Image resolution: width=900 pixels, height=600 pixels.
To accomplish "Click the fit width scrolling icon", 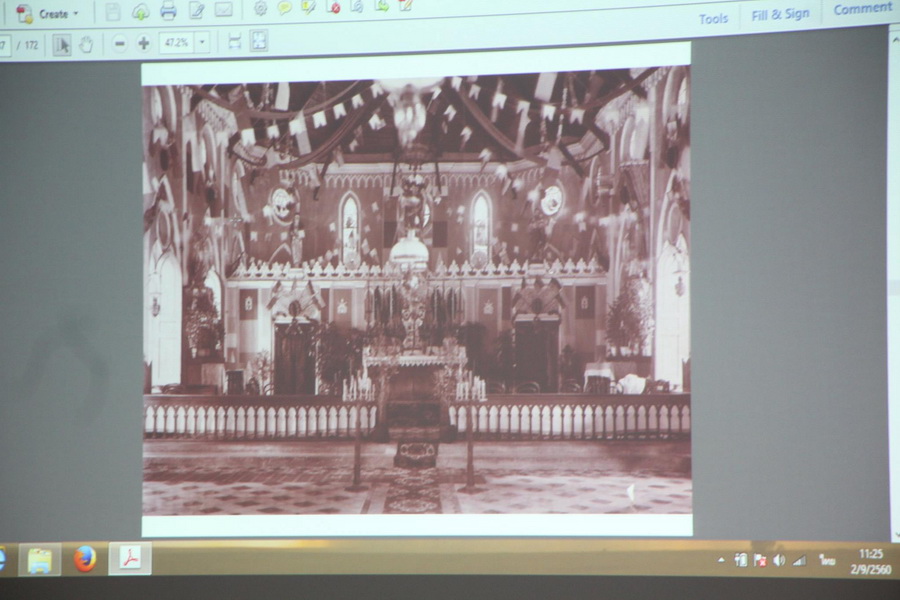I will pos(234,41).
